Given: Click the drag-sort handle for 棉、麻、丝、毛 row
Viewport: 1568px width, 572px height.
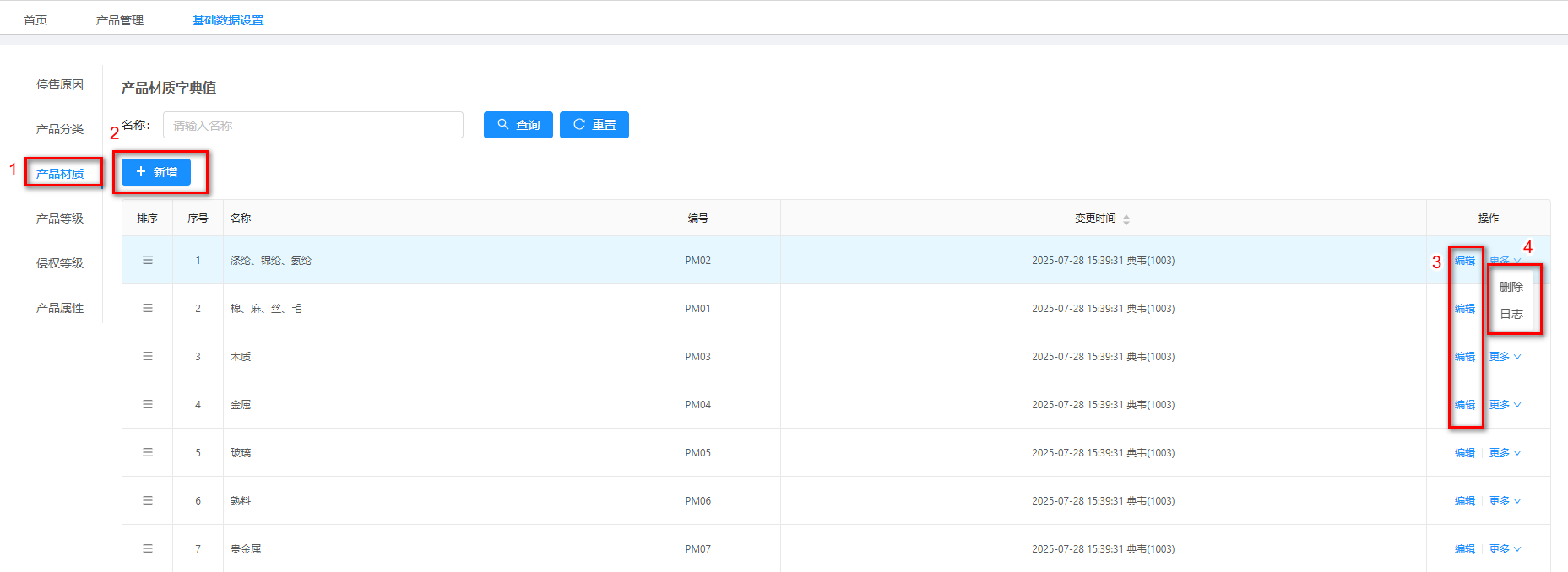Looking at the screenshot, I should pyautogui.click(x=148, y=308).
